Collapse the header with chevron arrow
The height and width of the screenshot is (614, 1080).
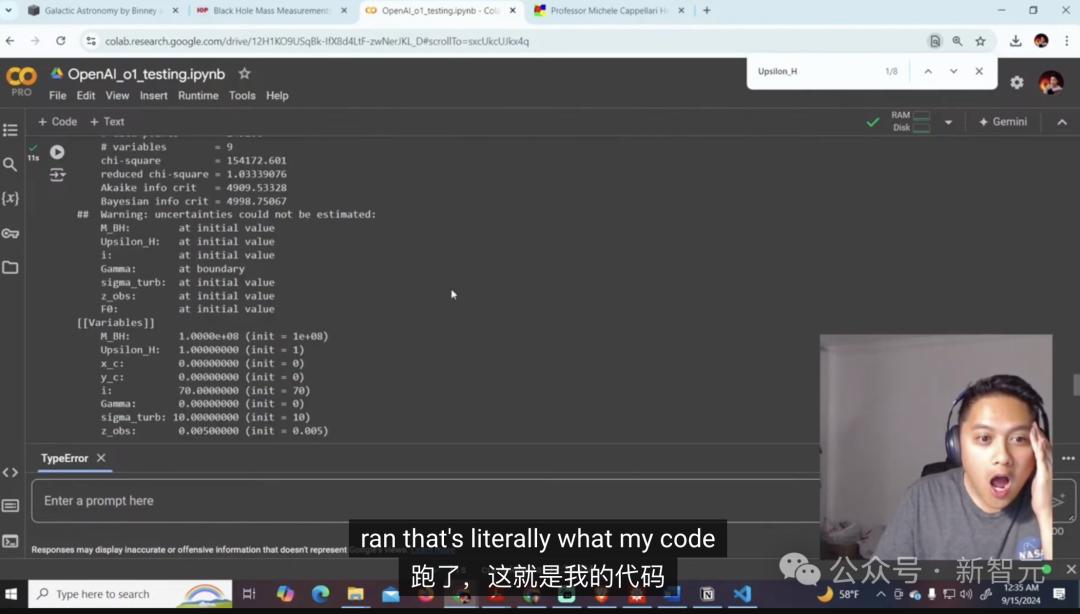pos(1061,122)
